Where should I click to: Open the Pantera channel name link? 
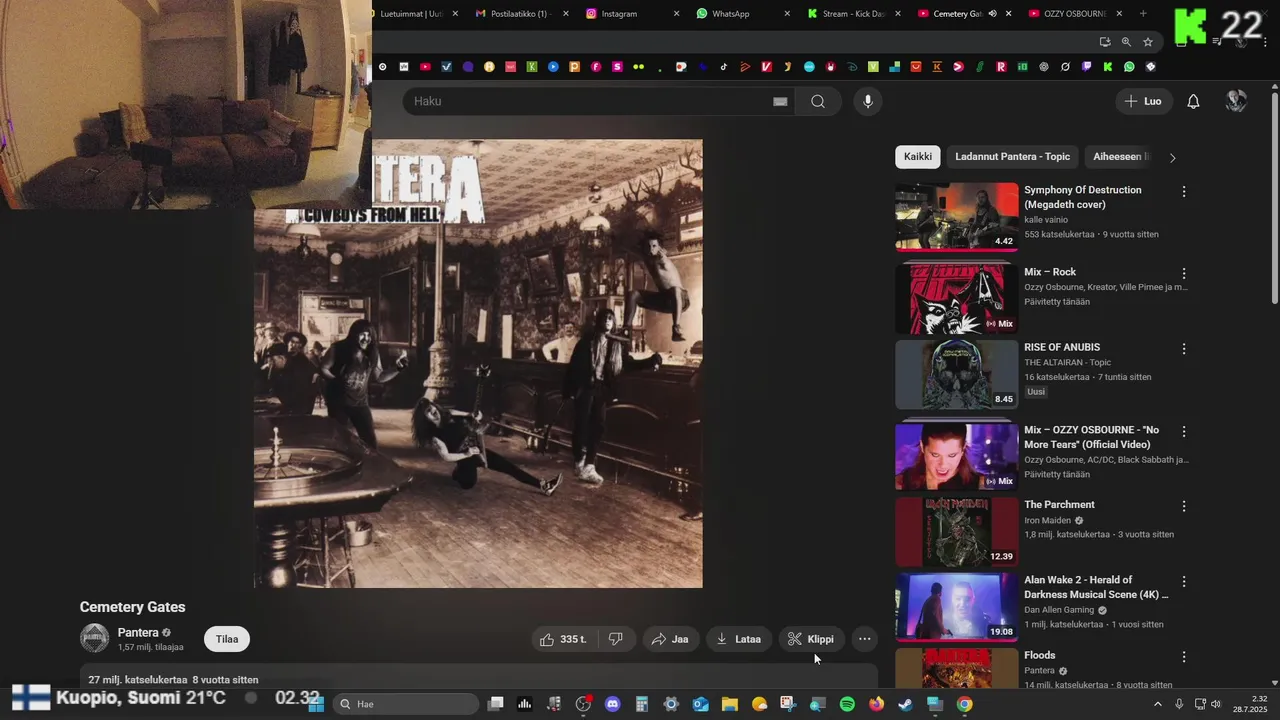[138, 632]
